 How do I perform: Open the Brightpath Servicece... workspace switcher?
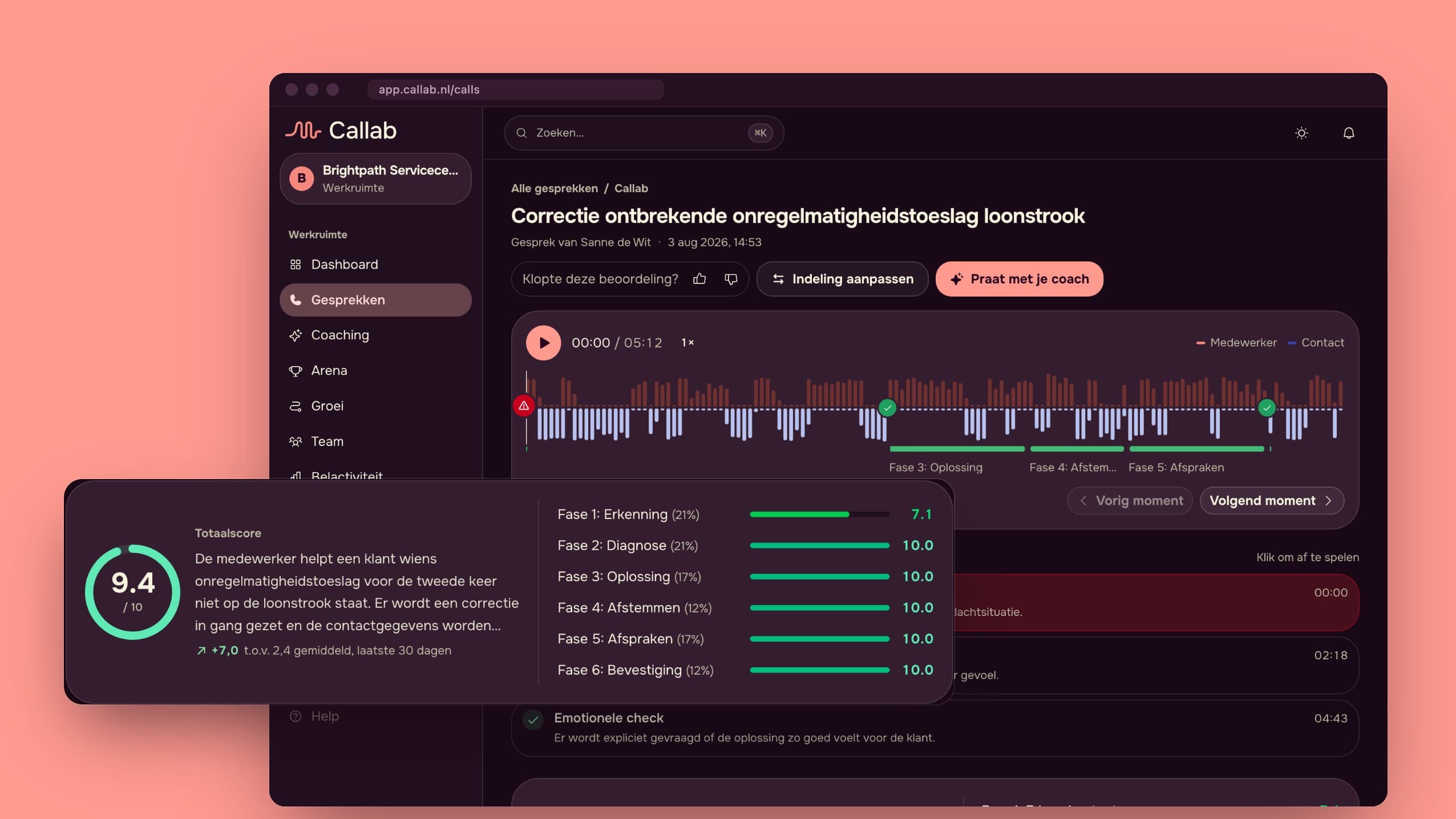(x=375, y=179)
